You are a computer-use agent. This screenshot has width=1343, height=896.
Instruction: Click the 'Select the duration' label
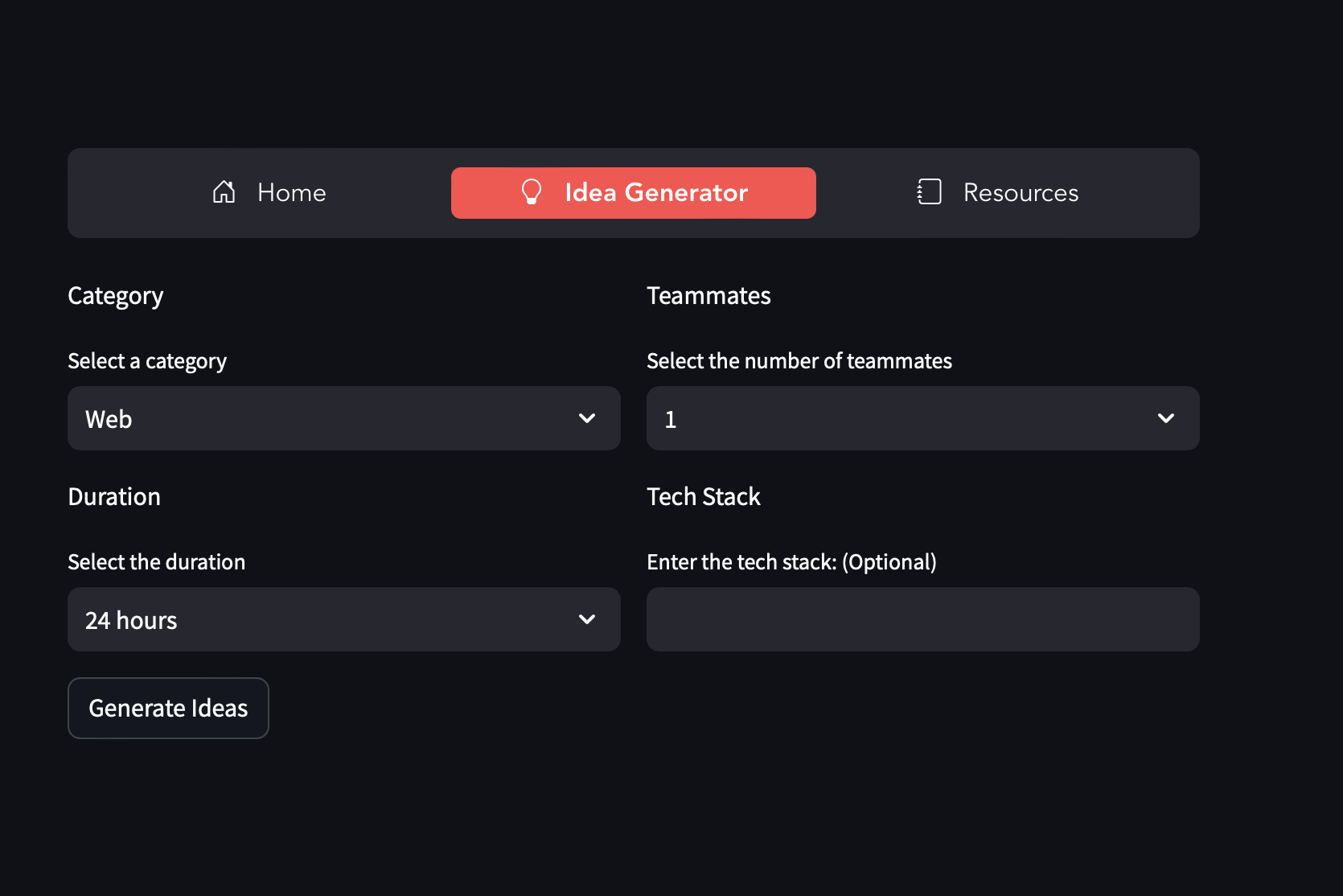coord(156,562)
